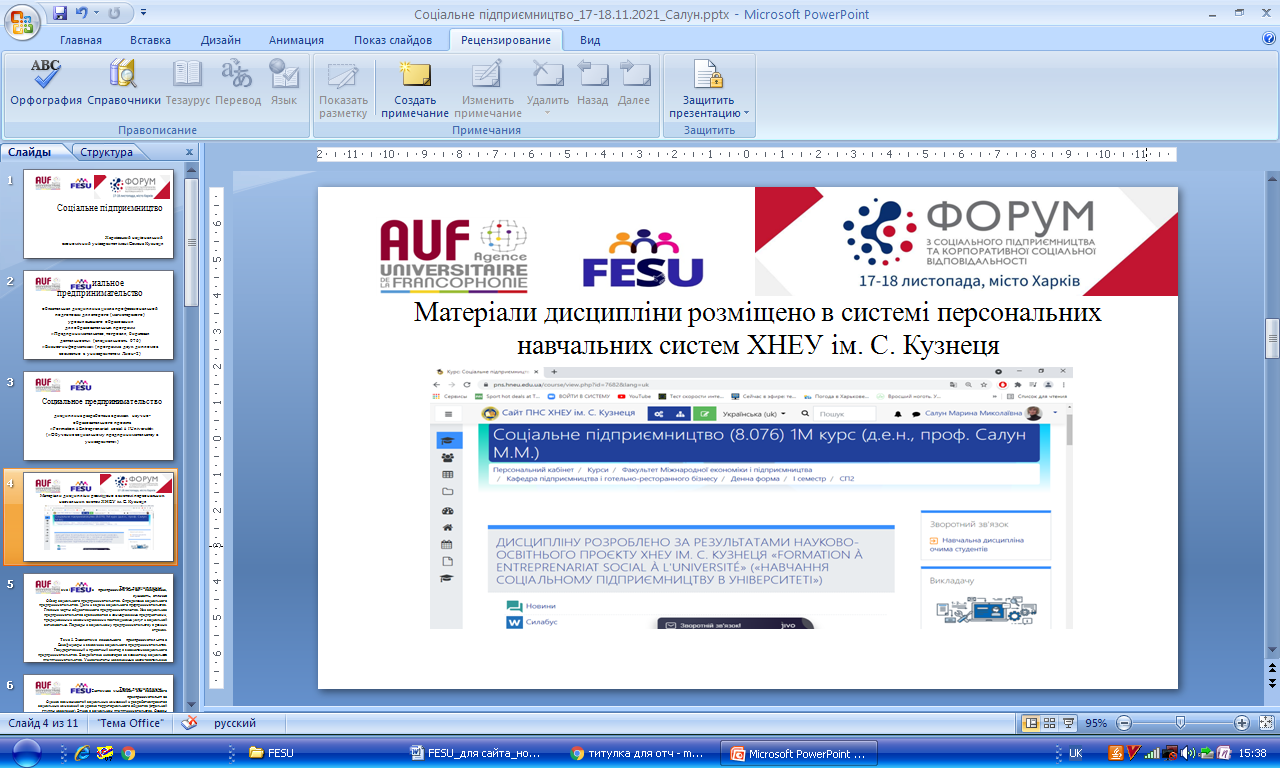The height and width of the screenshot is (768, 1280).
Task: Switch to the Вид ribbon tab
Action: click(590, 40)
